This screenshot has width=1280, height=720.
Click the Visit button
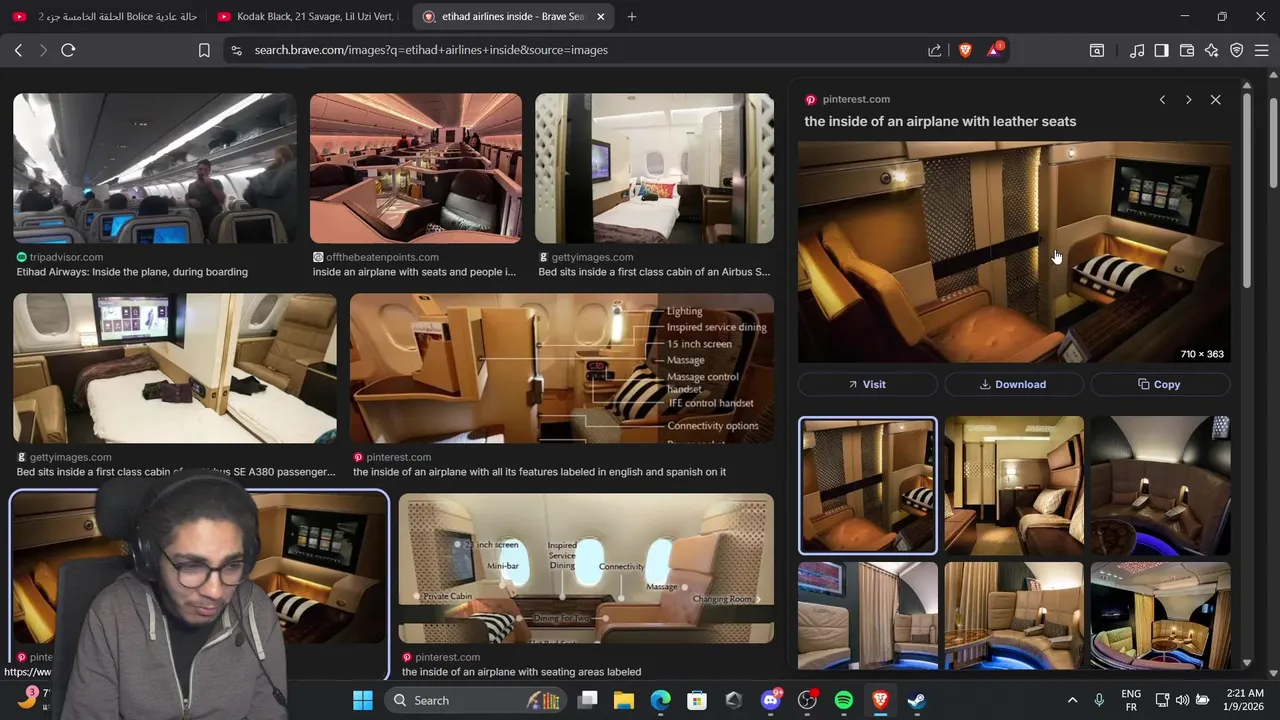pos(867,384)
